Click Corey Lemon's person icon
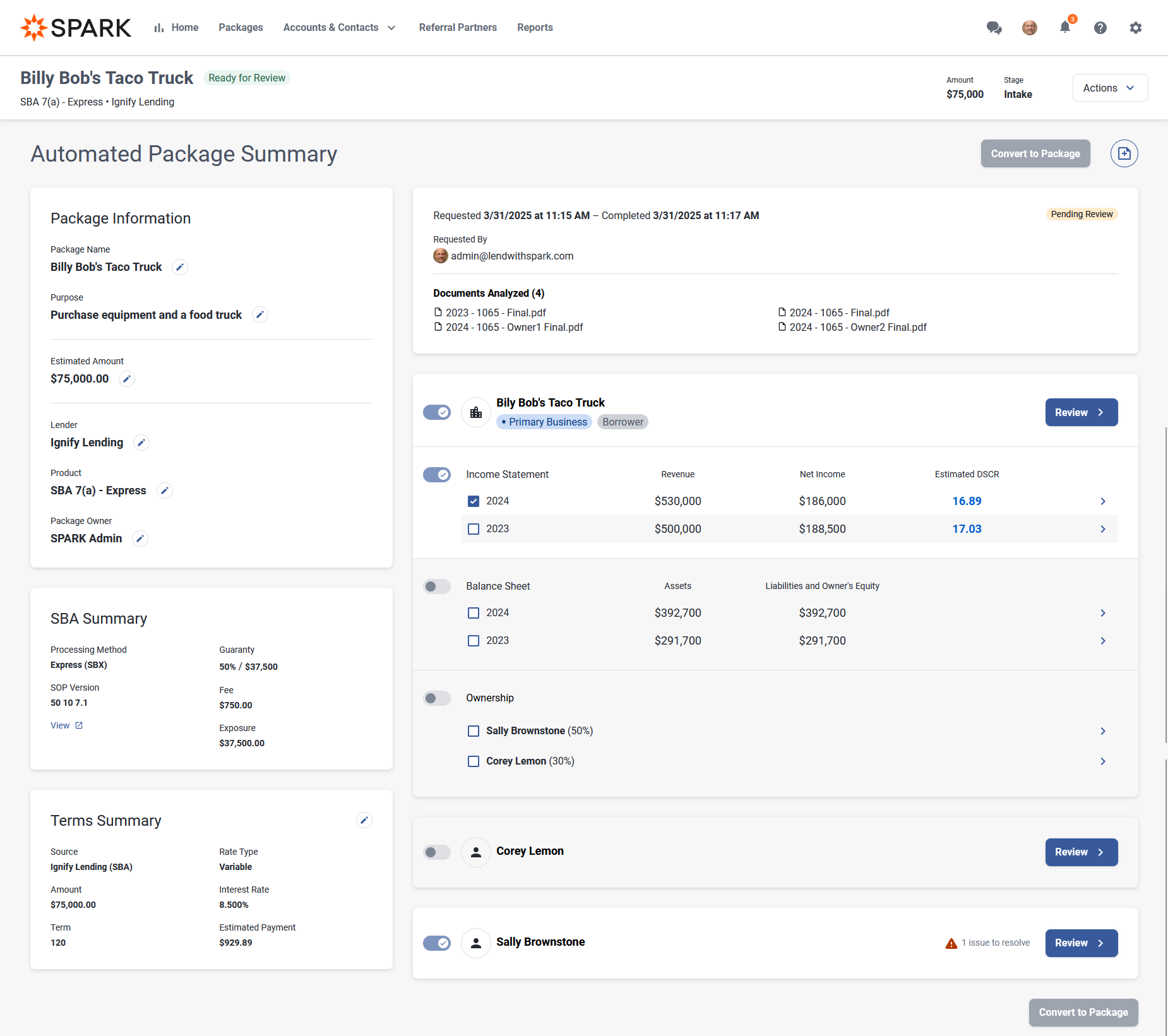This screenshot has height=1036, width=1168. 476,852
